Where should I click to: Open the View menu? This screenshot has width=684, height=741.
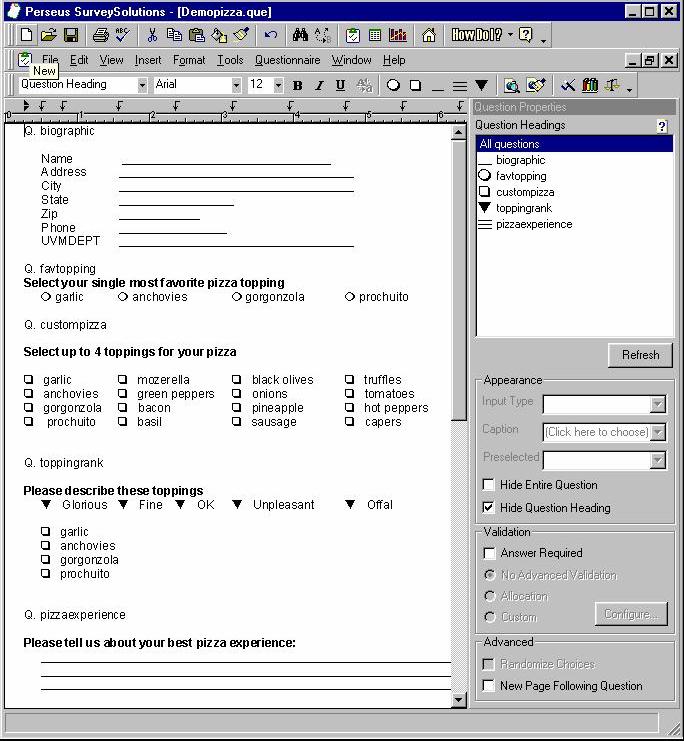(111, 60)
